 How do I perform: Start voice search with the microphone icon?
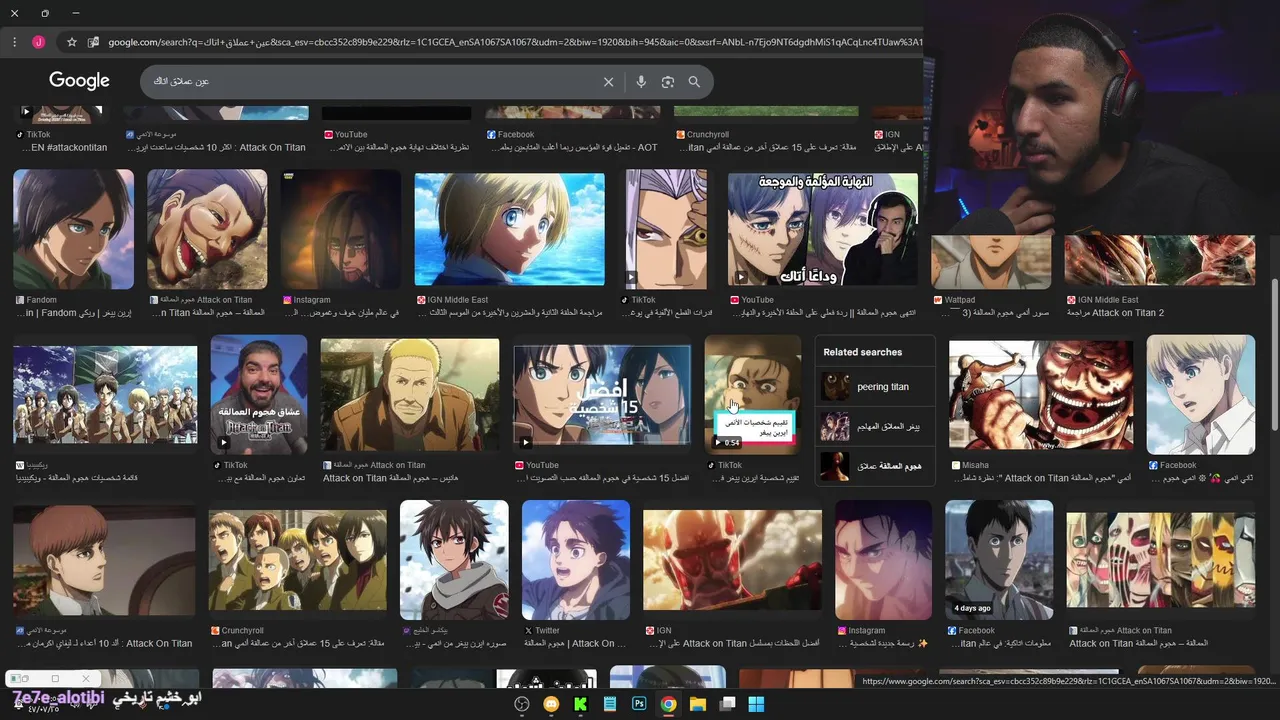641,82
